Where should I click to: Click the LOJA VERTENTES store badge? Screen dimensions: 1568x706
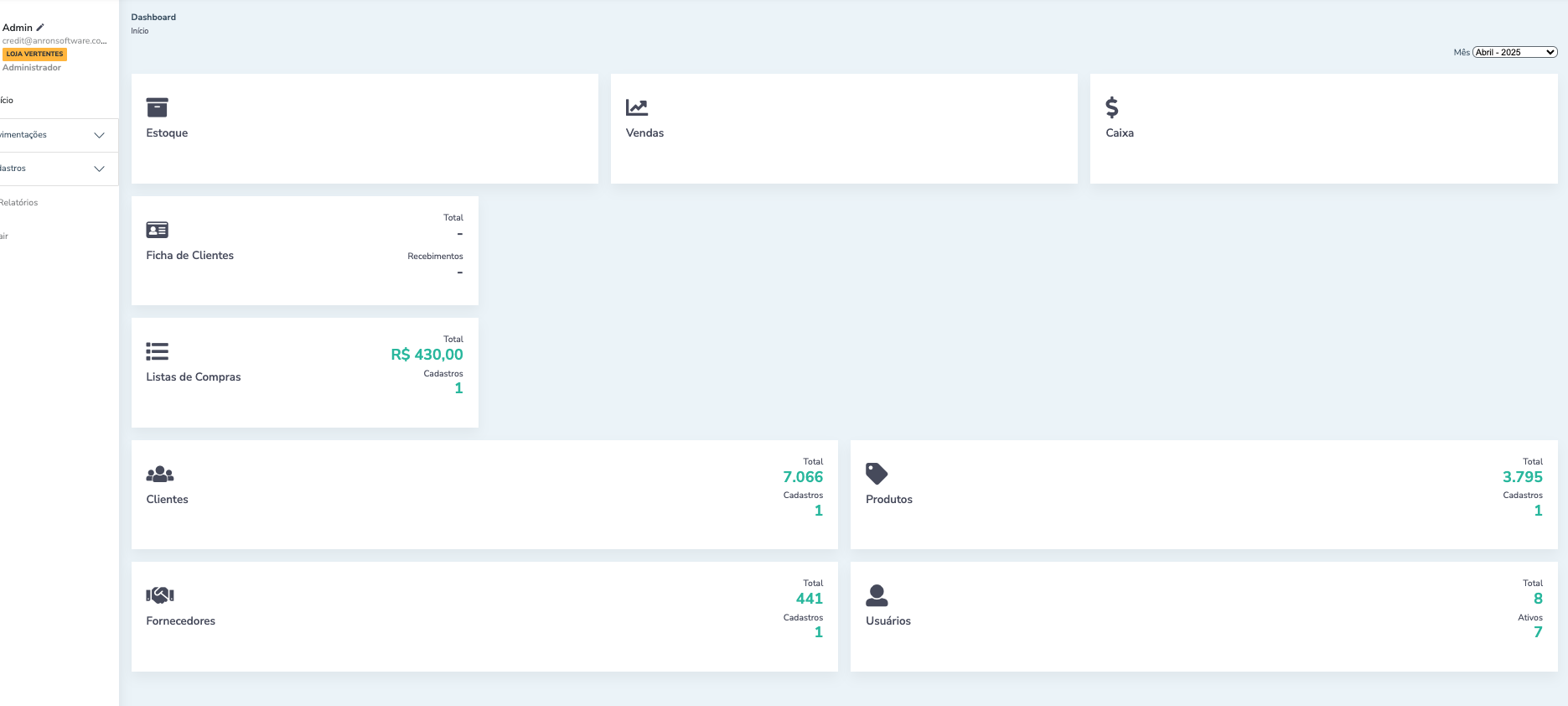click(34, 54)
